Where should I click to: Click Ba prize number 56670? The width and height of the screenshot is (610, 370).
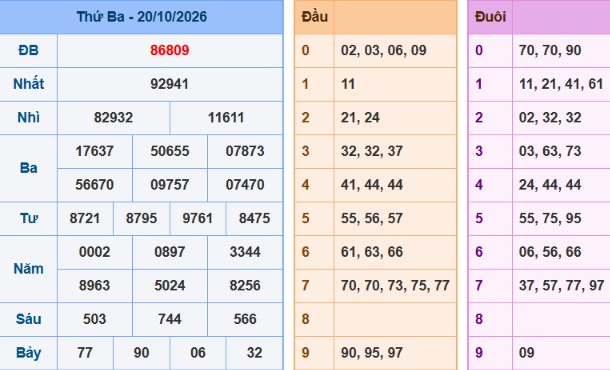pos(95,184)
